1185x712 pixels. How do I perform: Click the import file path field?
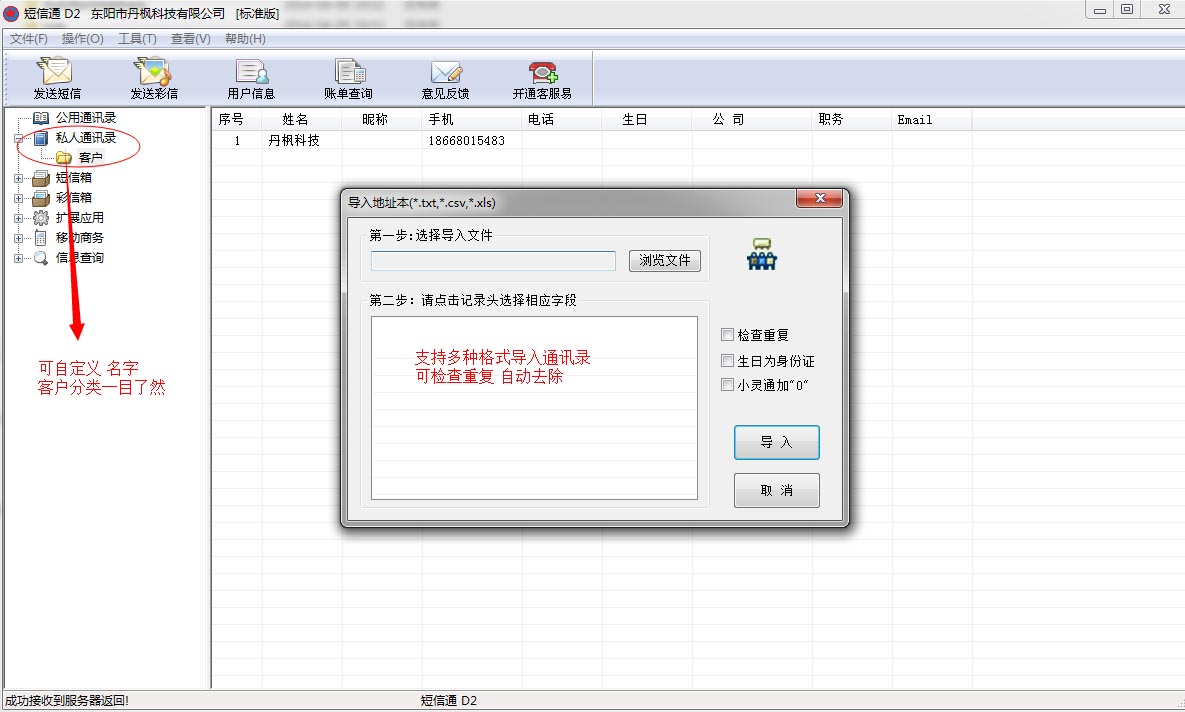(493, 261)
